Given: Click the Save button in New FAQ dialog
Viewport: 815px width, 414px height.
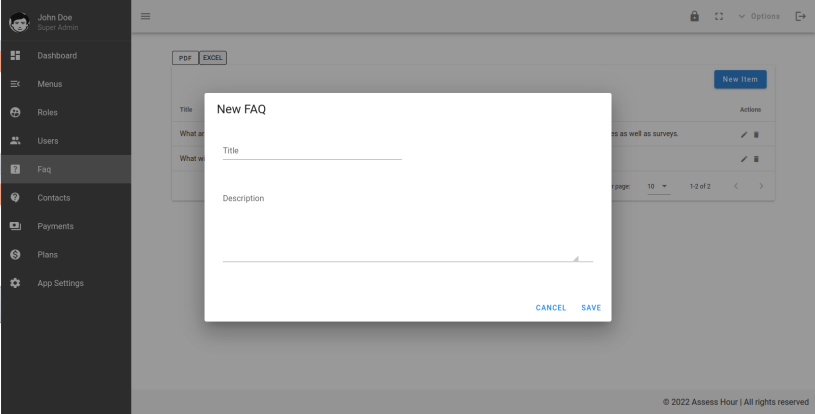Looking at the screenshot, I should [590, 307].
